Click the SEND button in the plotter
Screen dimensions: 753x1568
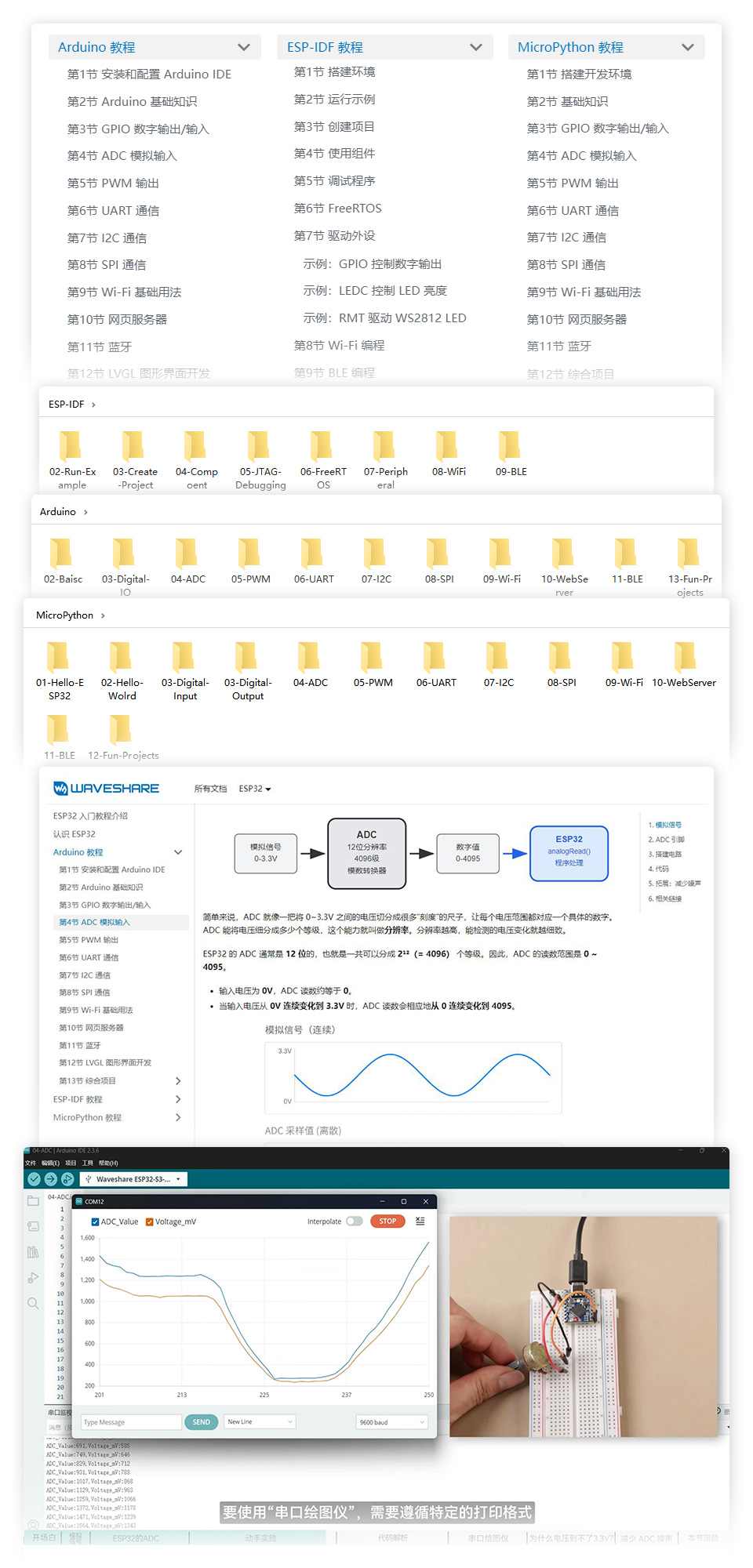pos(202,1421)
